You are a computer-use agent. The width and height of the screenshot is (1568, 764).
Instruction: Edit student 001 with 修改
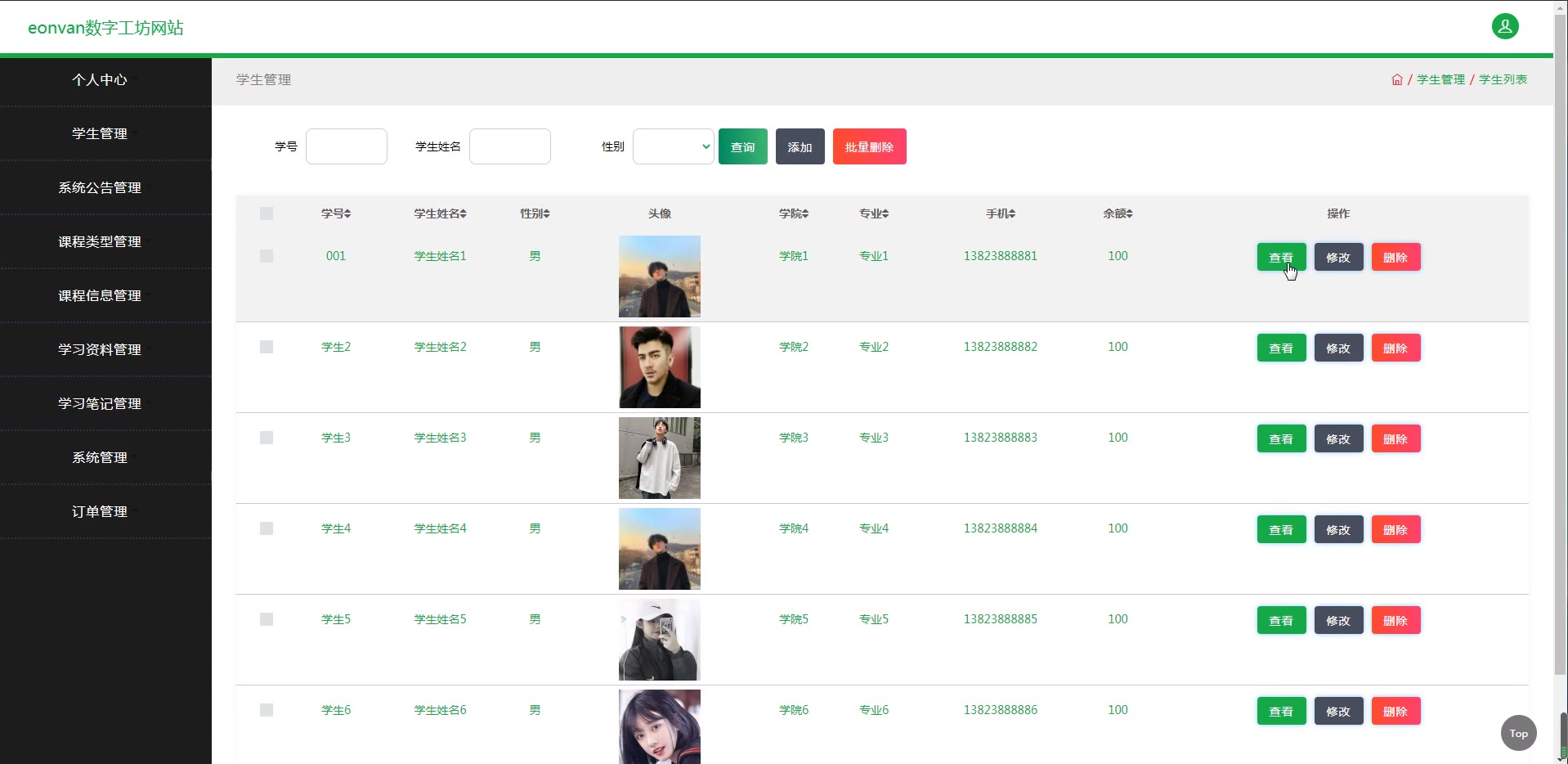click(1338, 257)
